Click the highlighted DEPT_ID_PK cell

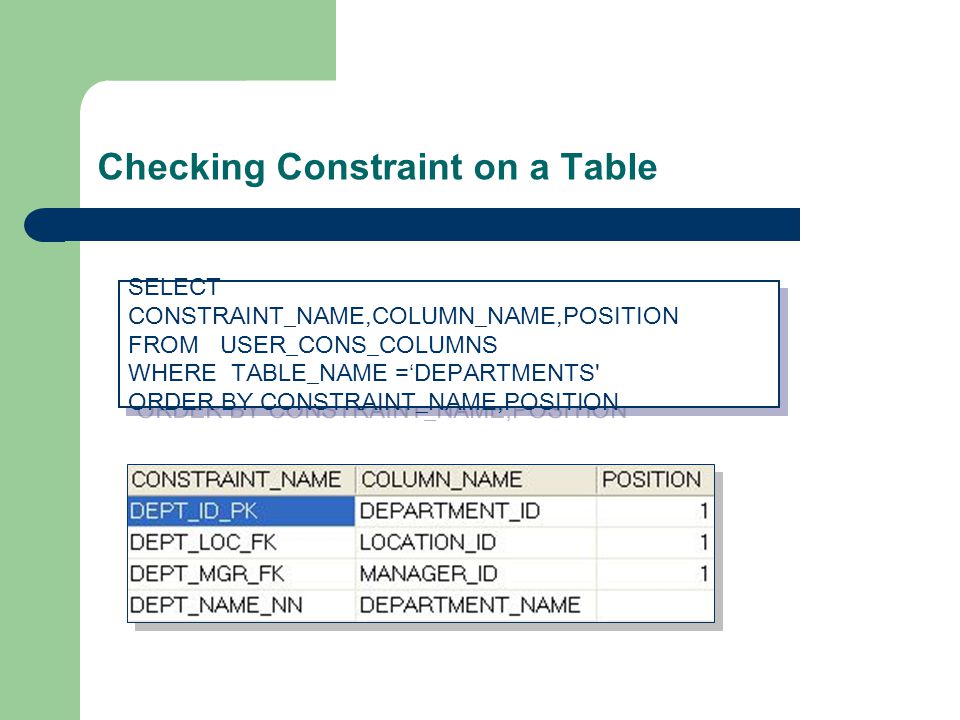pyautogui.click(x=241, y=511)
